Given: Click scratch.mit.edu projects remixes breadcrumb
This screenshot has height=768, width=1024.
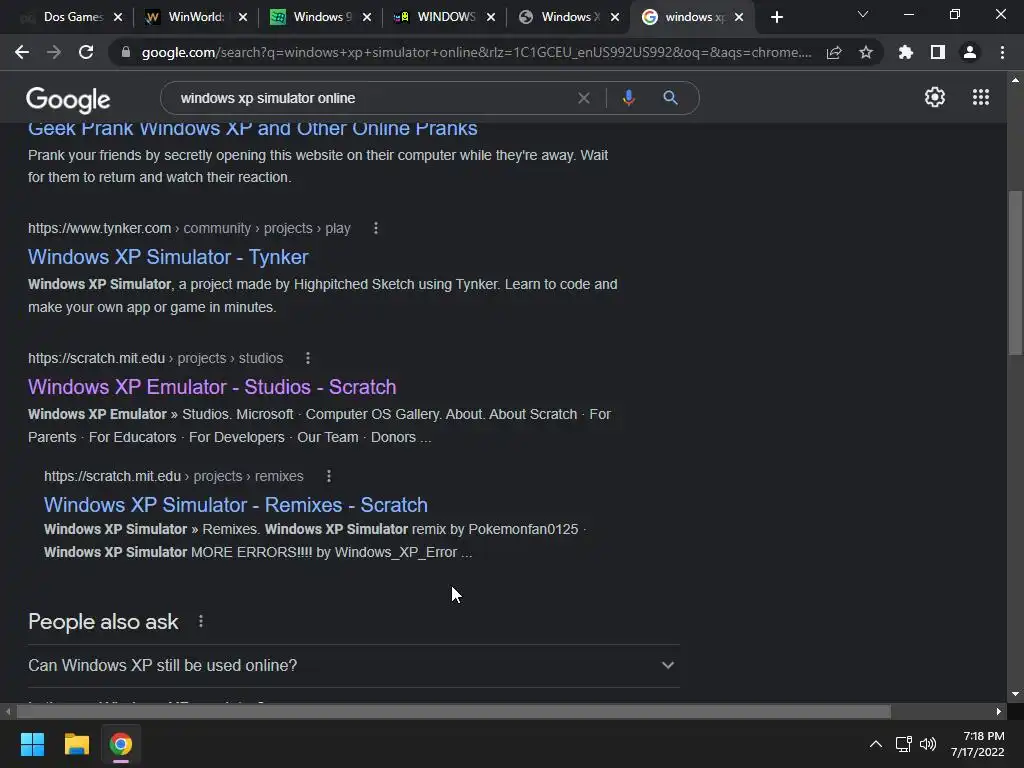Looking at the screenshot, I should (174, 476).
